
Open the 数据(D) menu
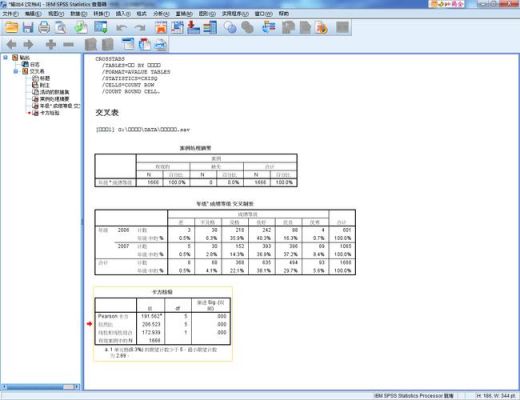click(x=79, y=14)
